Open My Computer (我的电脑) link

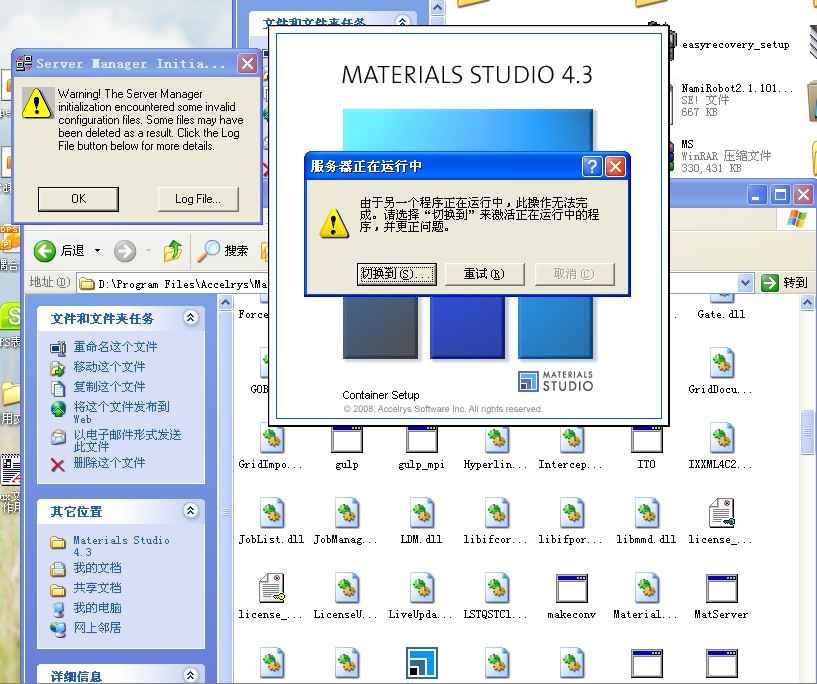pos(97,608)
